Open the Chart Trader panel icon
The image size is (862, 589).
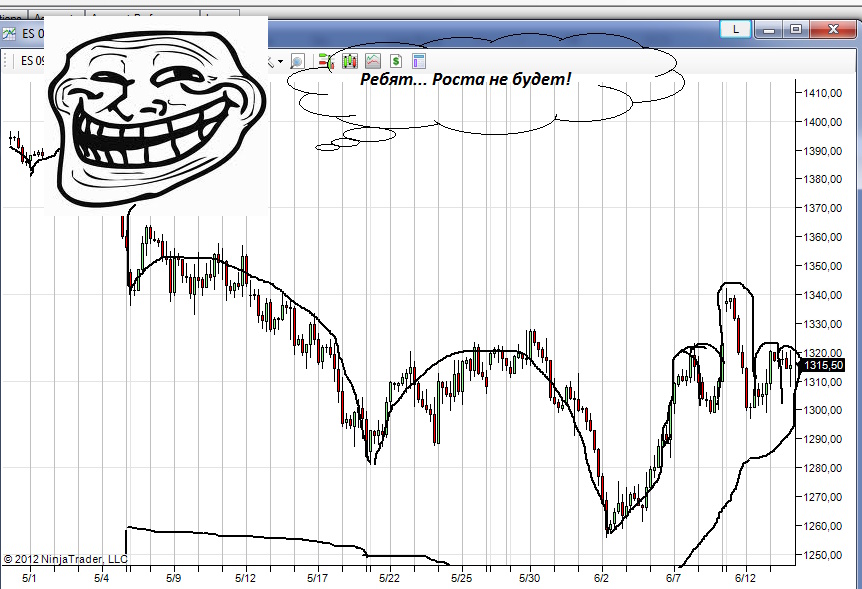(327, 61)
